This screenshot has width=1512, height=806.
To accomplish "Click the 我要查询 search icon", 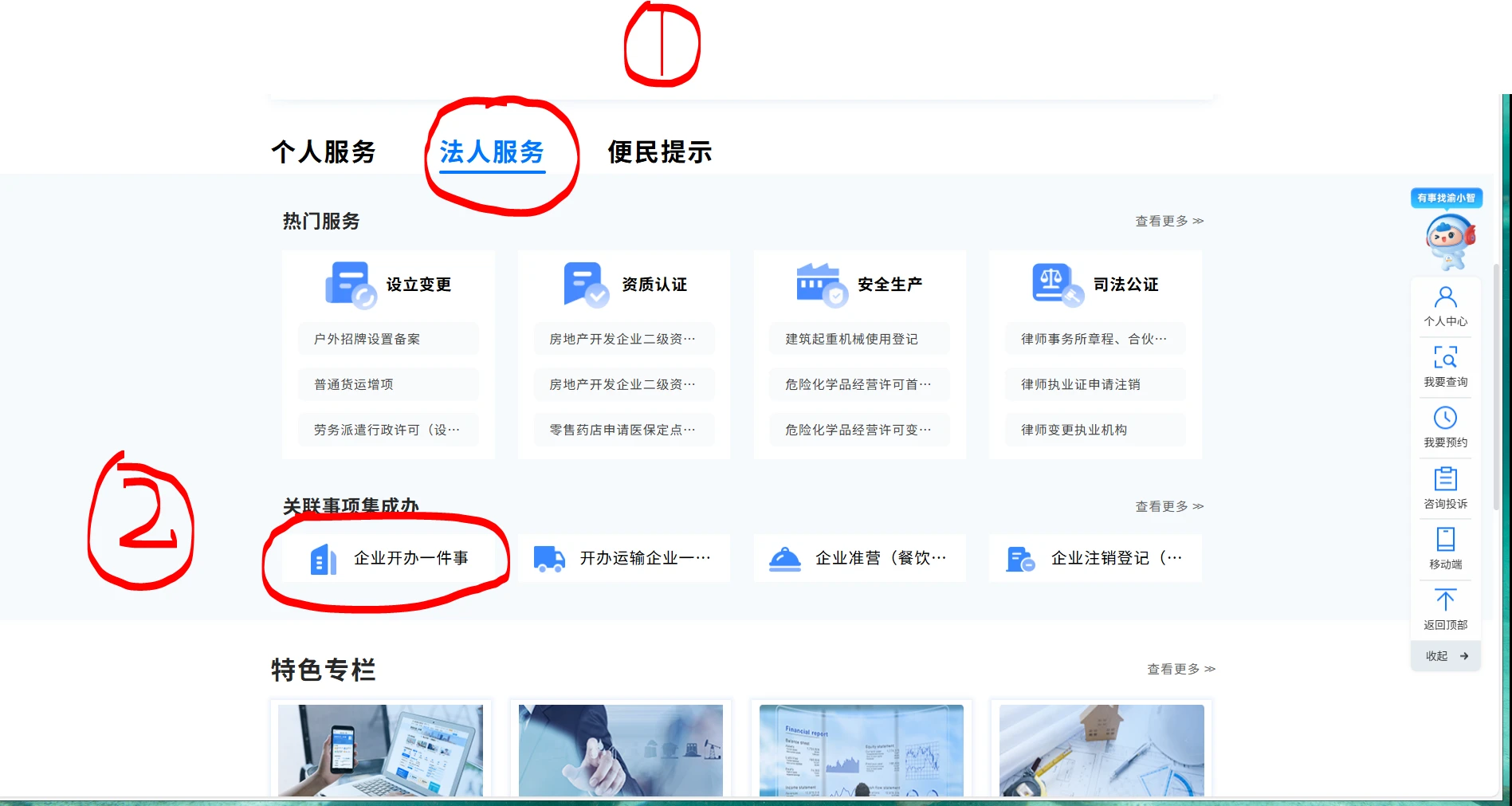I will tap(1445, 357).
